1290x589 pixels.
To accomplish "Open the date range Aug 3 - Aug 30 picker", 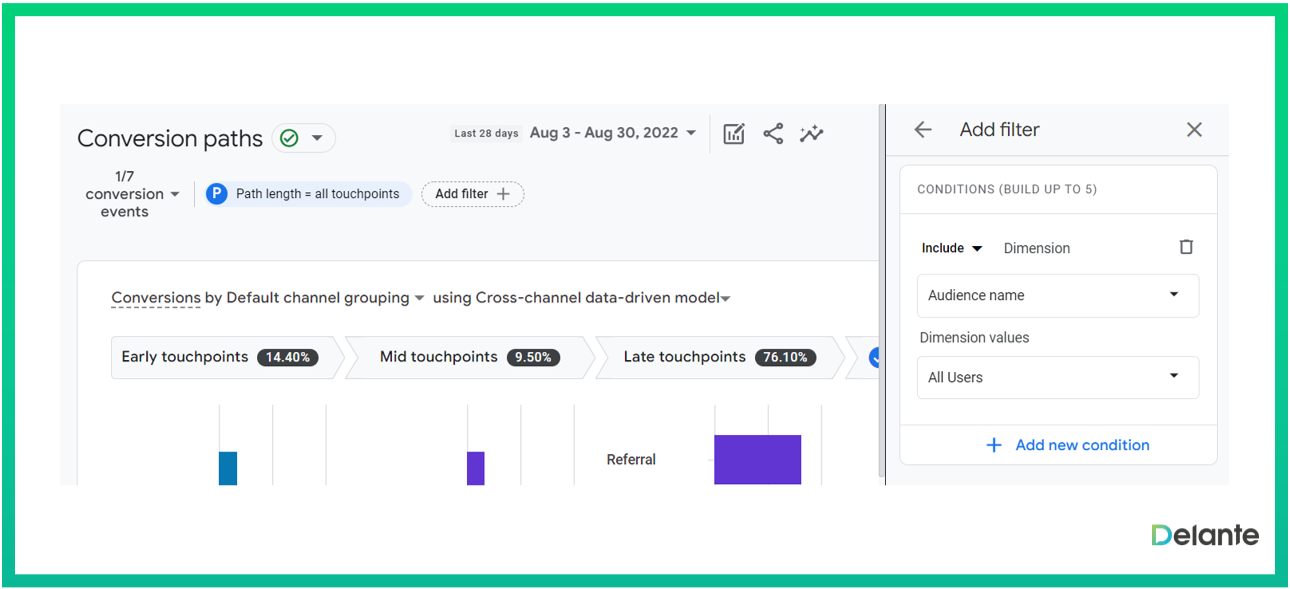I will 612,133.
